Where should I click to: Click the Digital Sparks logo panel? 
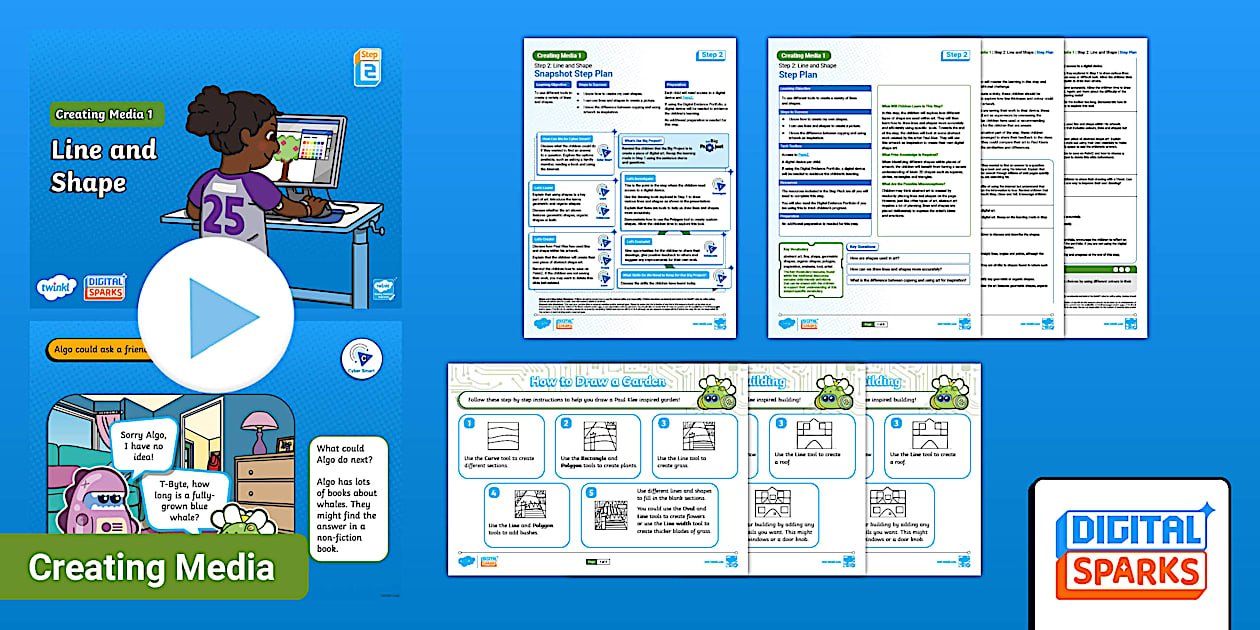tap(1135, 550)
